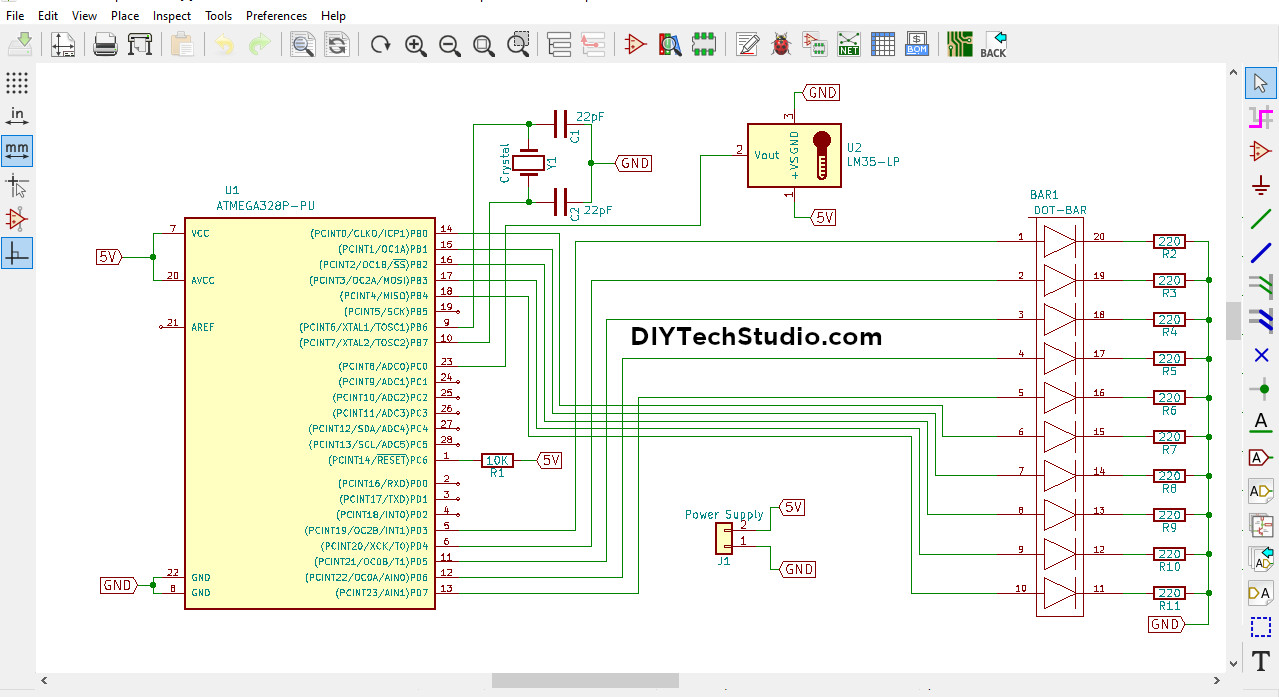Toggle grid display on left toolbar
The height and width of the screenshot is (697, 1279).
tap(17, 82)
